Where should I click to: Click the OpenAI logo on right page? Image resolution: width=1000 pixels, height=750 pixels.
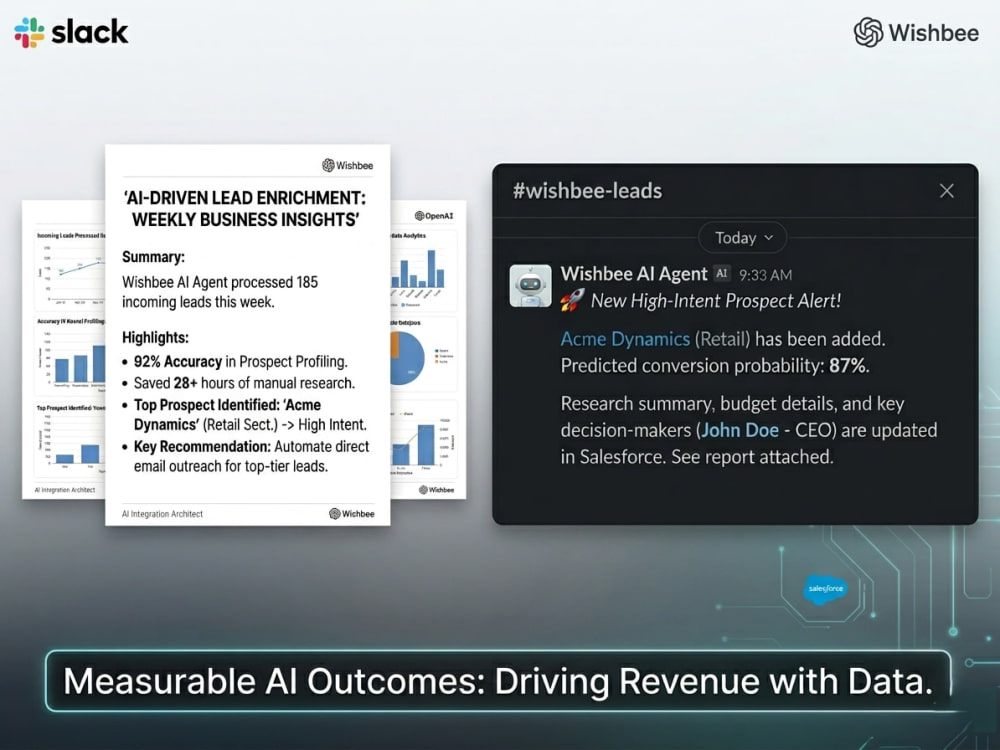pyautogui.click(x=434, y=216)
